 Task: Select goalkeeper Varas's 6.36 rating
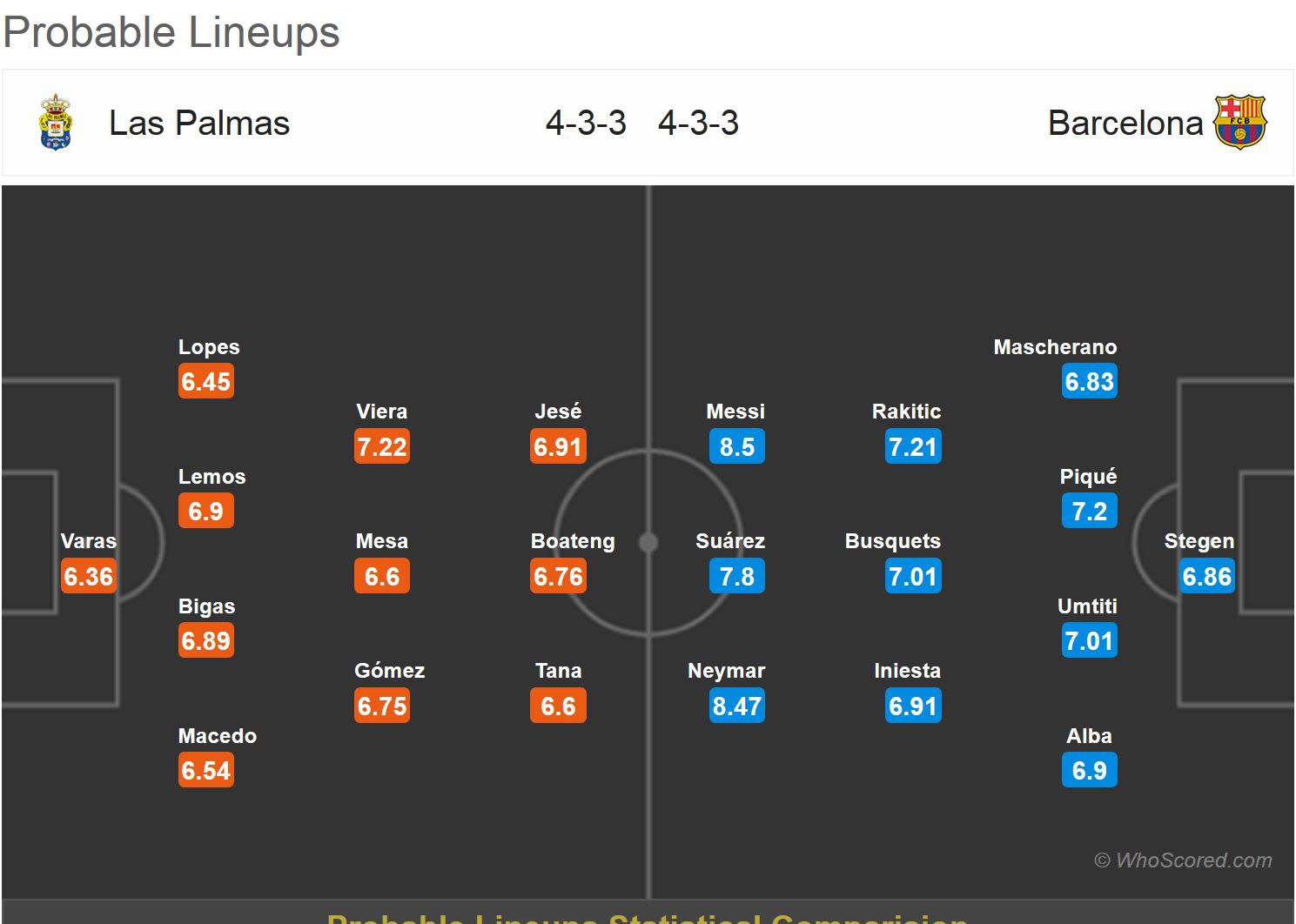point(89,576)
